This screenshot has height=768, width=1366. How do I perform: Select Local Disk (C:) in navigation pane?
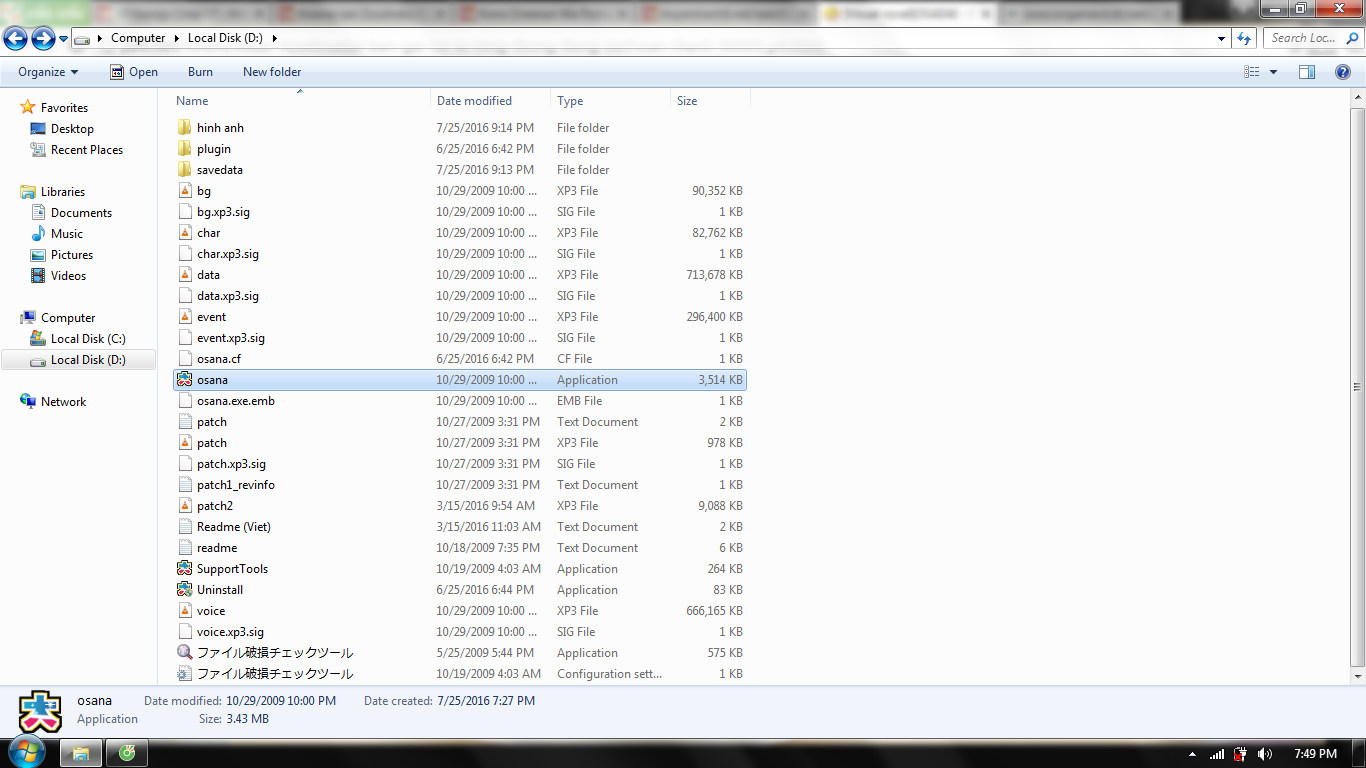(x=88, y=339)
